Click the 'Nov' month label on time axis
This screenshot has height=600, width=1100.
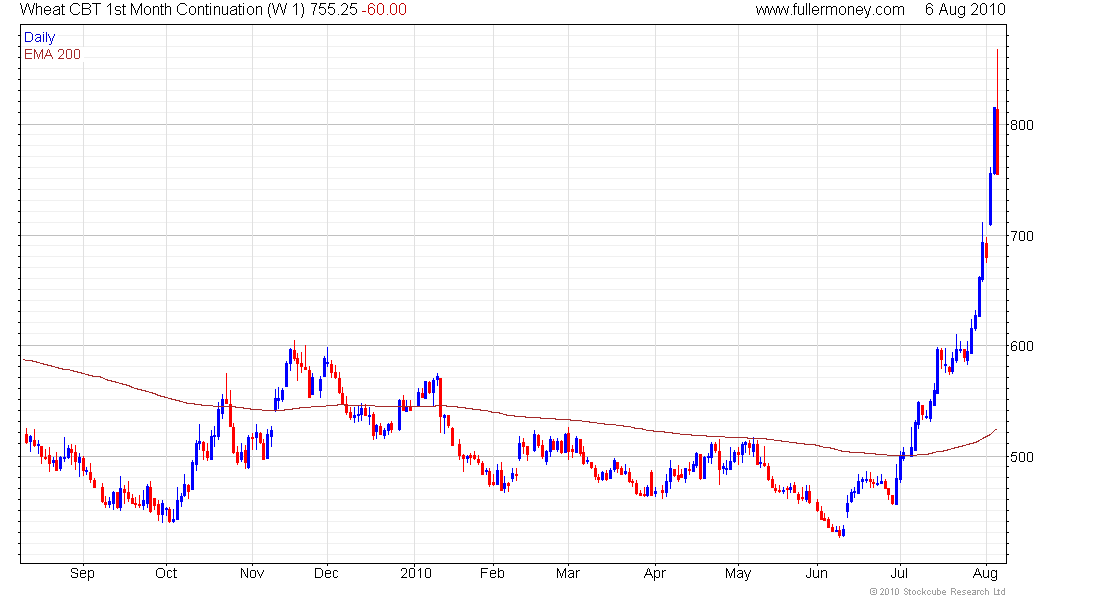252,573
